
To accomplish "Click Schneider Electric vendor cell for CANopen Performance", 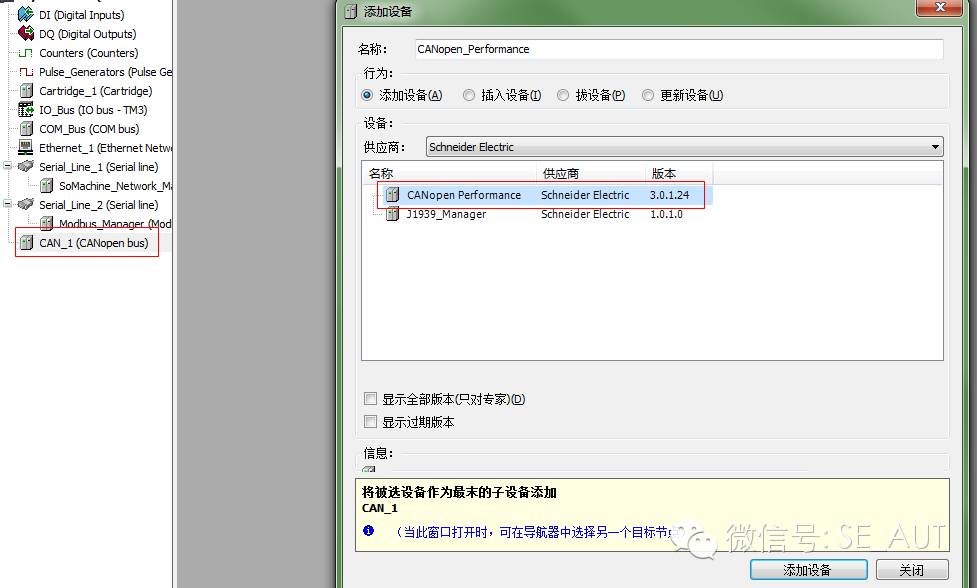I will [x=585, y=195].
